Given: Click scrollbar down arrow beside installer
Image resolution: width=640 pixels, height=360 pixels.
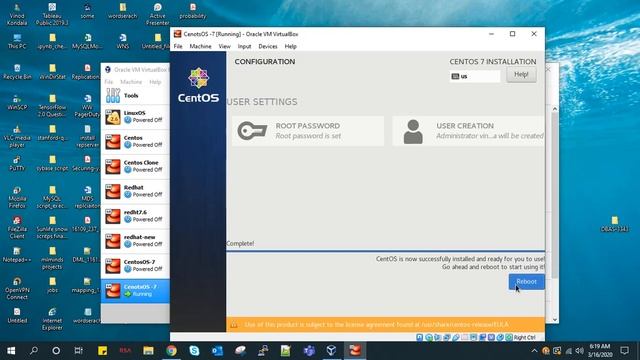Looking at the screenshot, I should 555,320.
